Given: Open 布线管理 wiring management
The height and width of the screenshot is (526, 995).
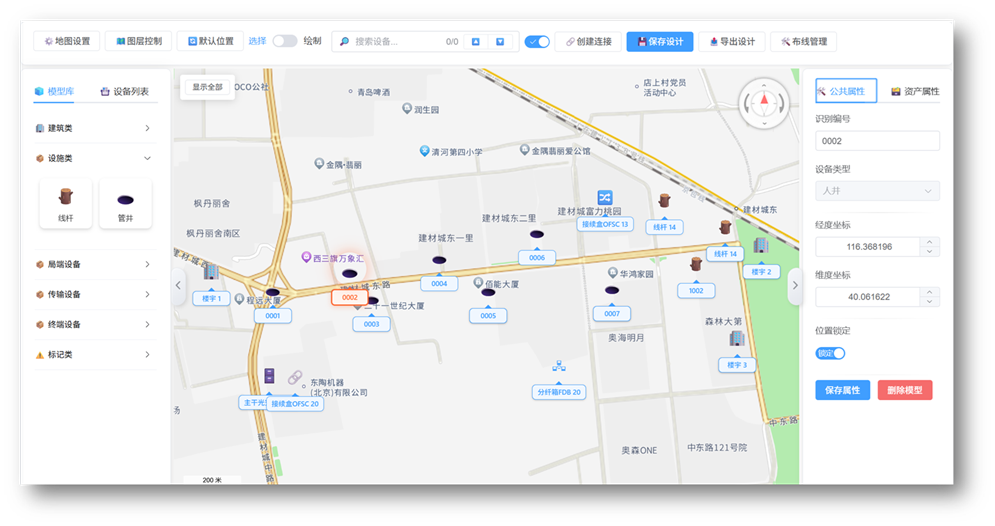Looking at the screenshot, I should [x=803, y=42].
